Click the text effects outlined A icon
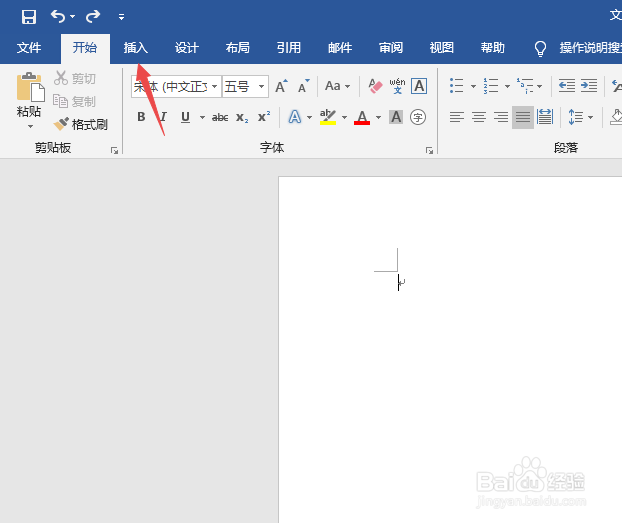The image size is (622, 523). pyautogui.click(x=294, y=117)
